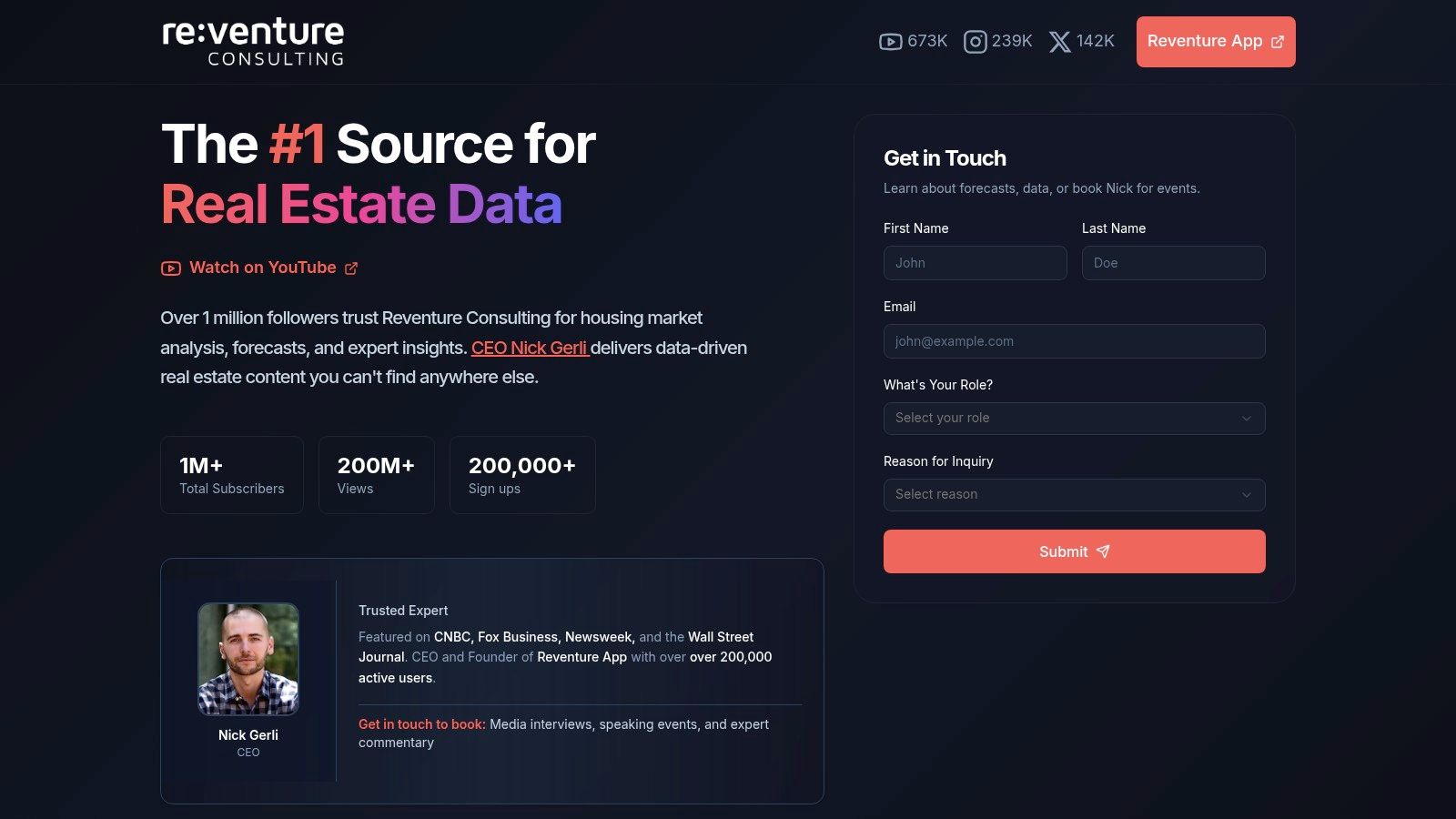
Task: Click the play icon beside Watch on YouTube
Action: (171, 268)
